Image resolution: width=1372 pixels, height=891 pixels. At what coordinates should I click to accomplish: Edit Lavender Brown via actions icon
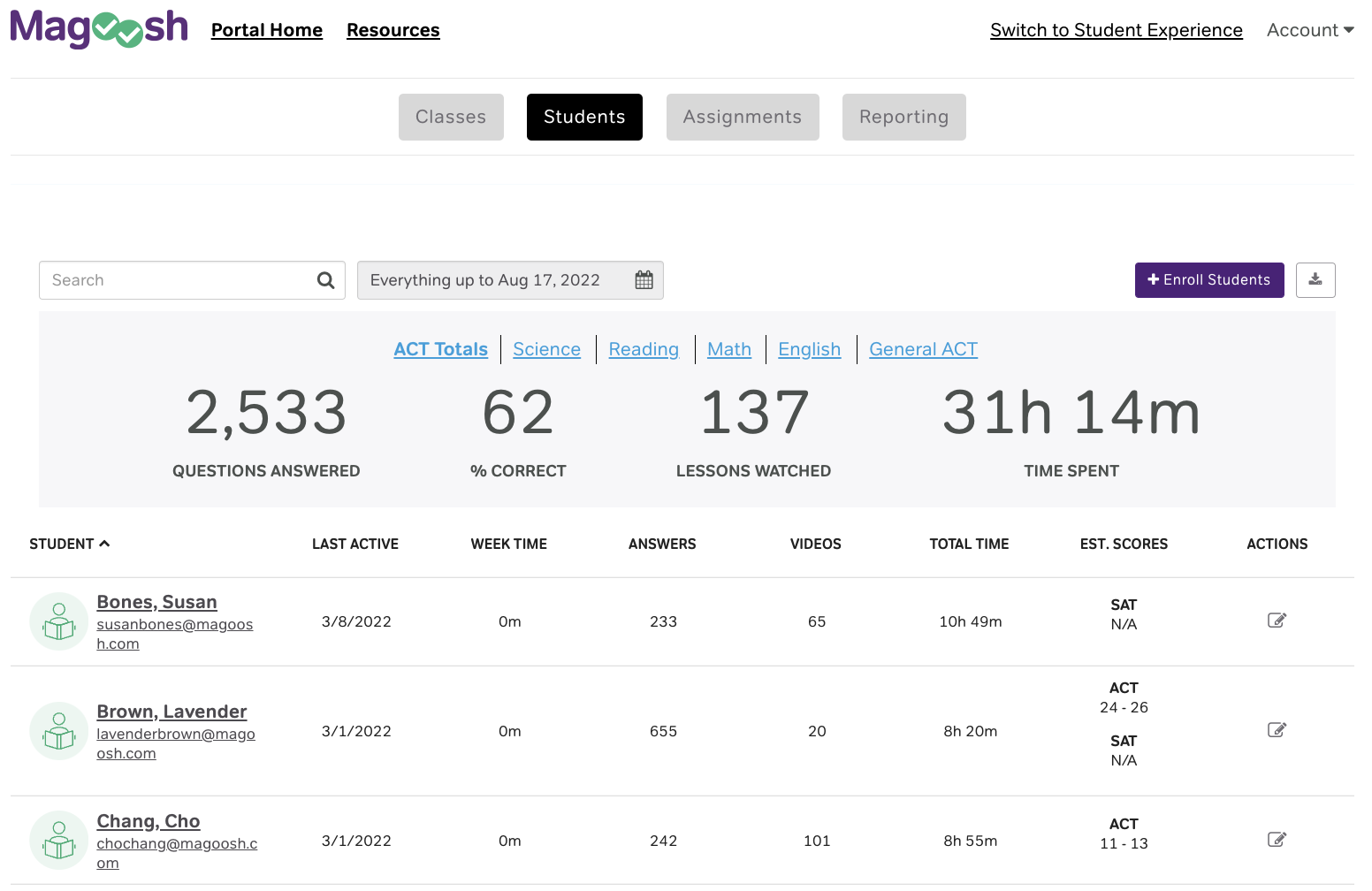tap(1277, 730)
